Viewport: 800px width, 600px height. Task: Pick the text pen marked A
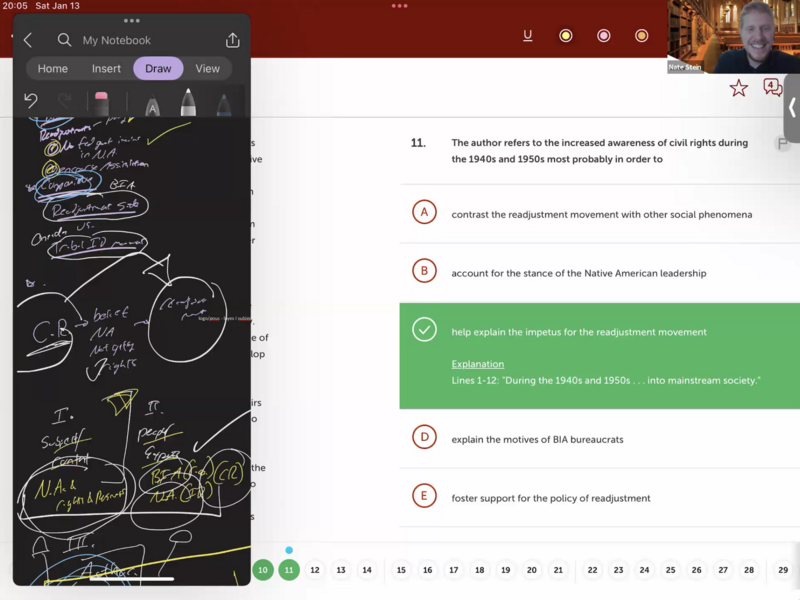[152, 105]
